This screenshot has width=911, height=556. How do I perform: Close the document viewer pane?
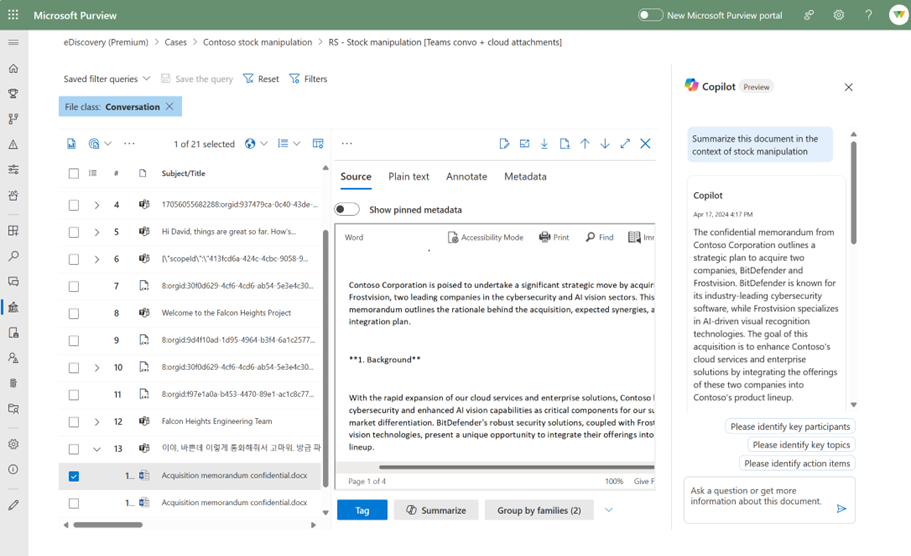645,144
